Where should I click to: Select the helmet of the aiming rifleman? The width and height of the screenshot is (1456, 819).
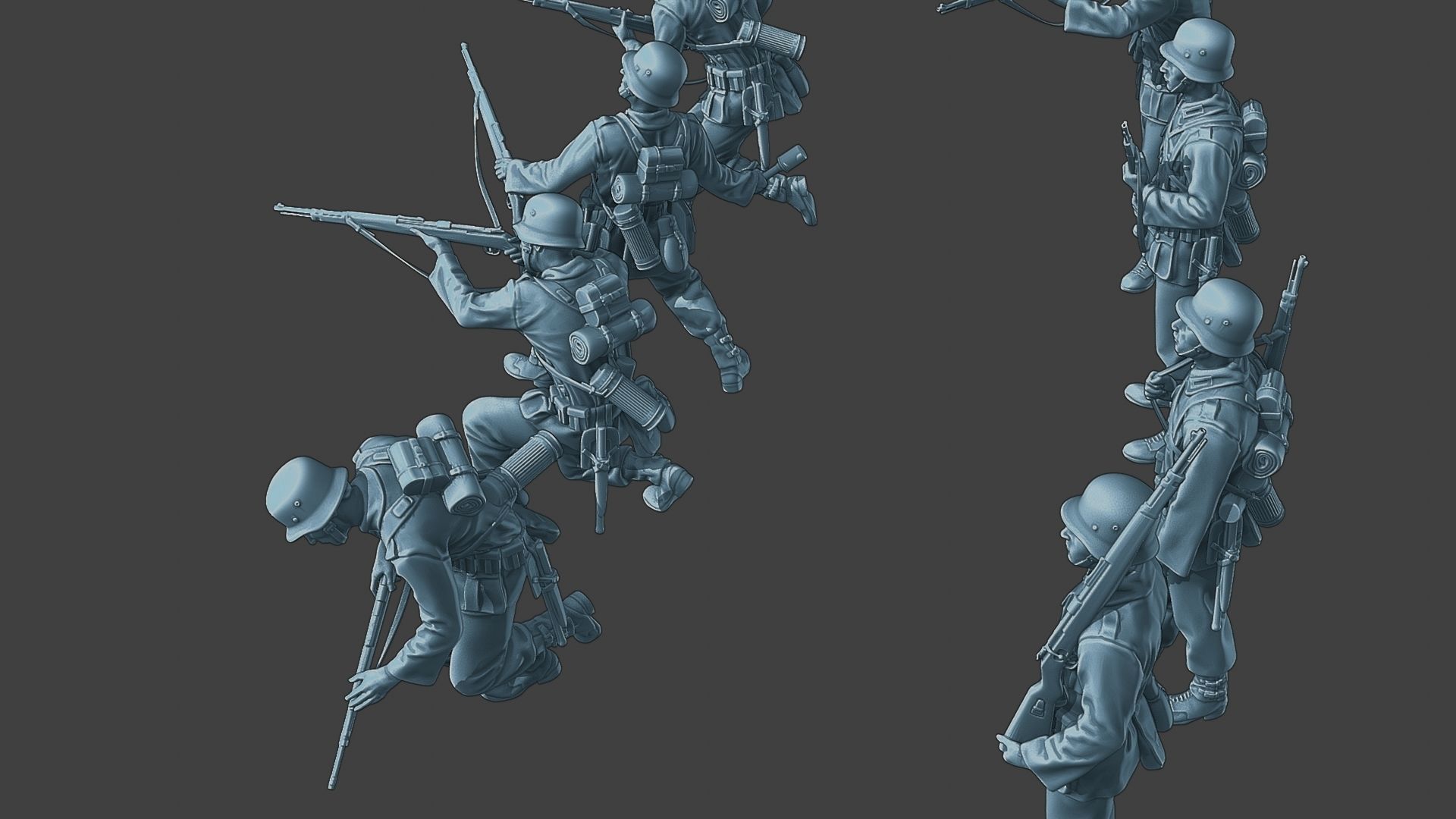[x=548, y=218]
